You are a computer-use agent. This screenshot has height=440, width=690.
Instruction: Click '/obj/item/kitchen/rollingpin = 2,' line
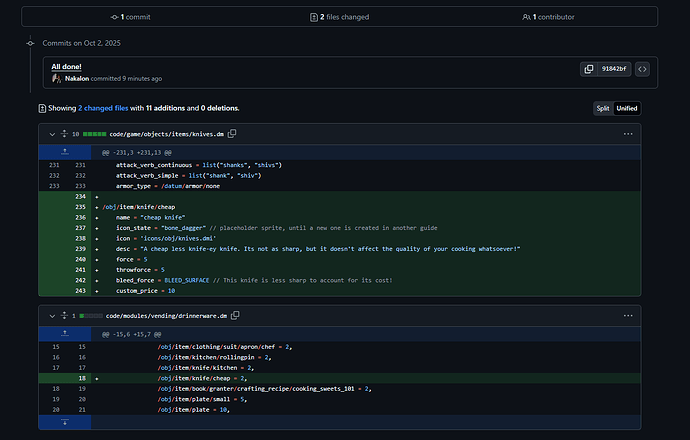[x=215, y=357]
